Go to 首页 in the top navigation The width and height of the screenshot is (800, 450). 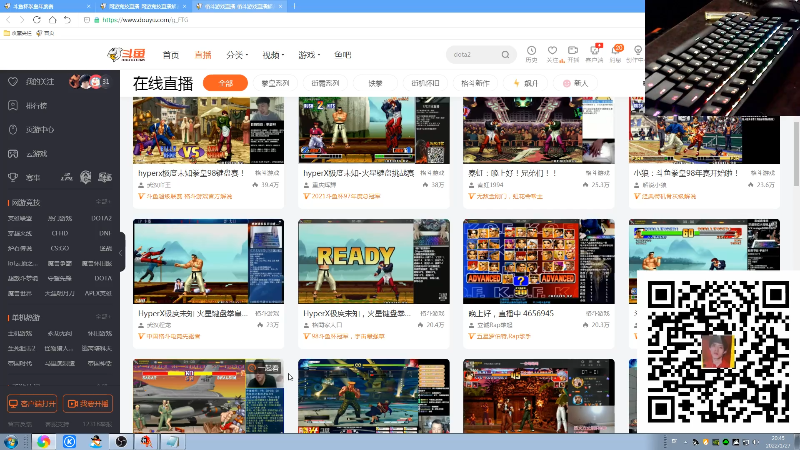tap(170, 55)
